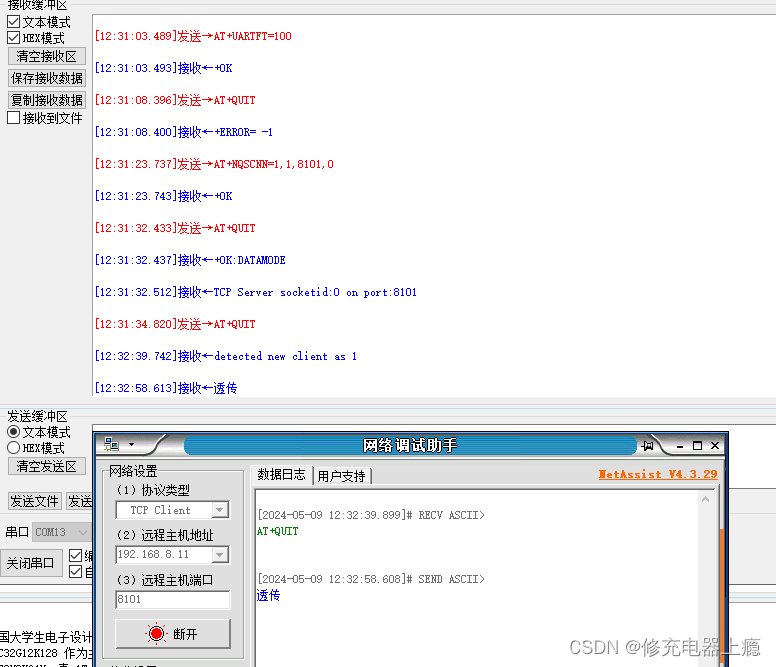Toggle lower checkbox beside 关闭串口 button

tap(75, 572)
